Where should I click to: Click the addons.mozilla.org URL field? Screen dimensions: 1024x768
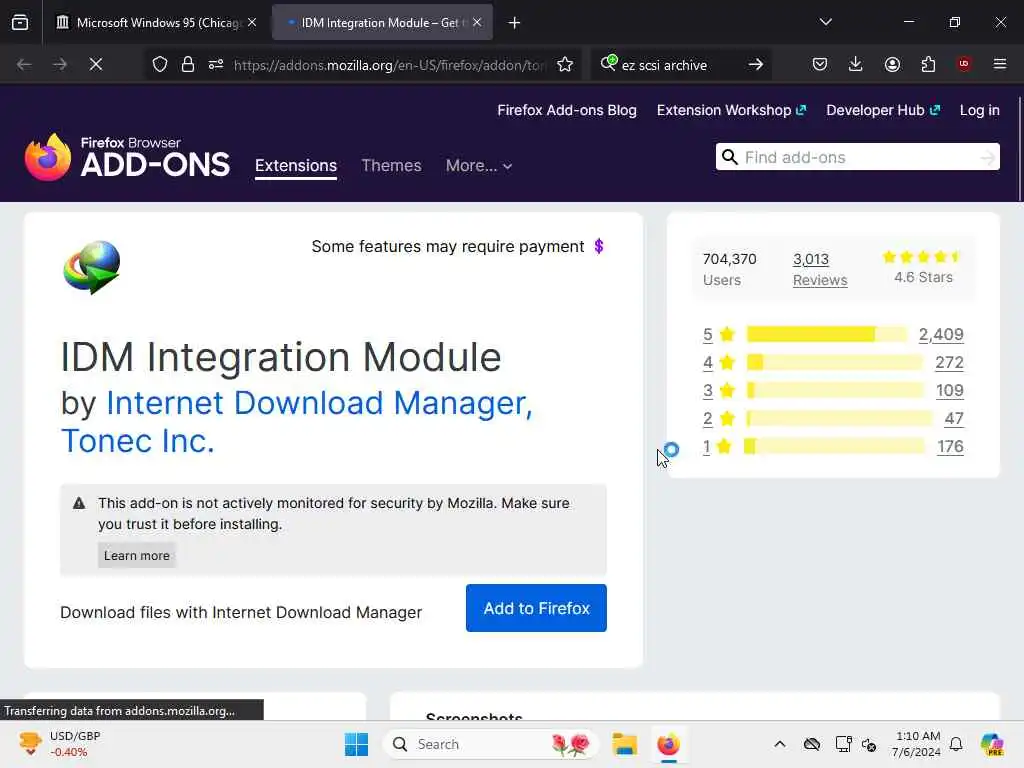389,65
